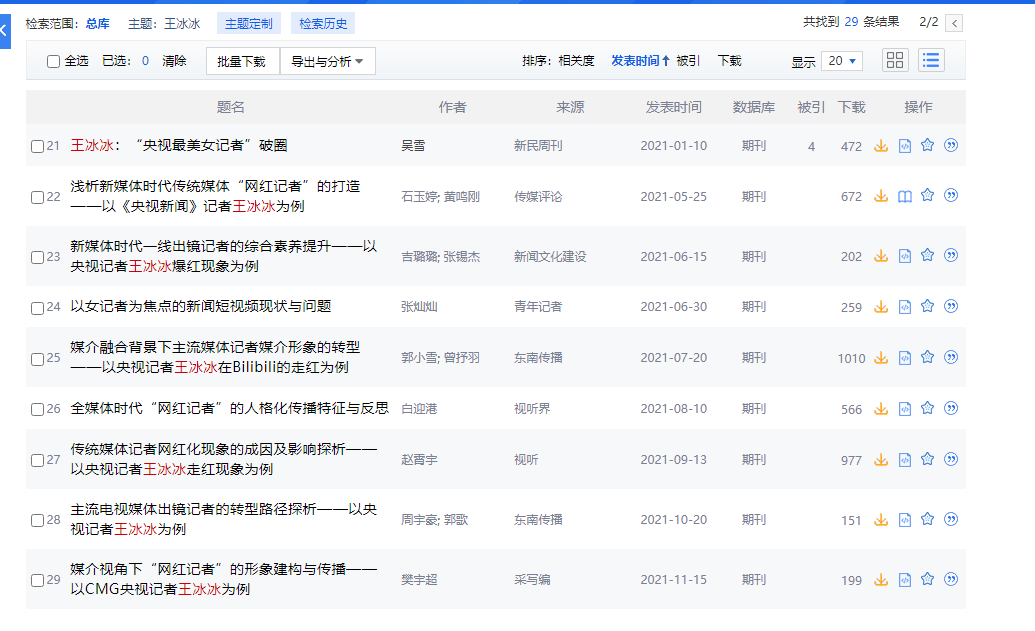1035x631 pixels.
Task: Tick the checkbox for result 22
Action: click(38, 197)
